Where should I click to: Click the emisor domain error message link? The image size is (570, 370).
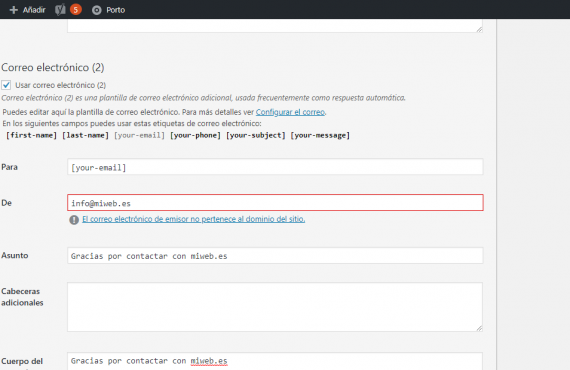(x=193, y=219)
